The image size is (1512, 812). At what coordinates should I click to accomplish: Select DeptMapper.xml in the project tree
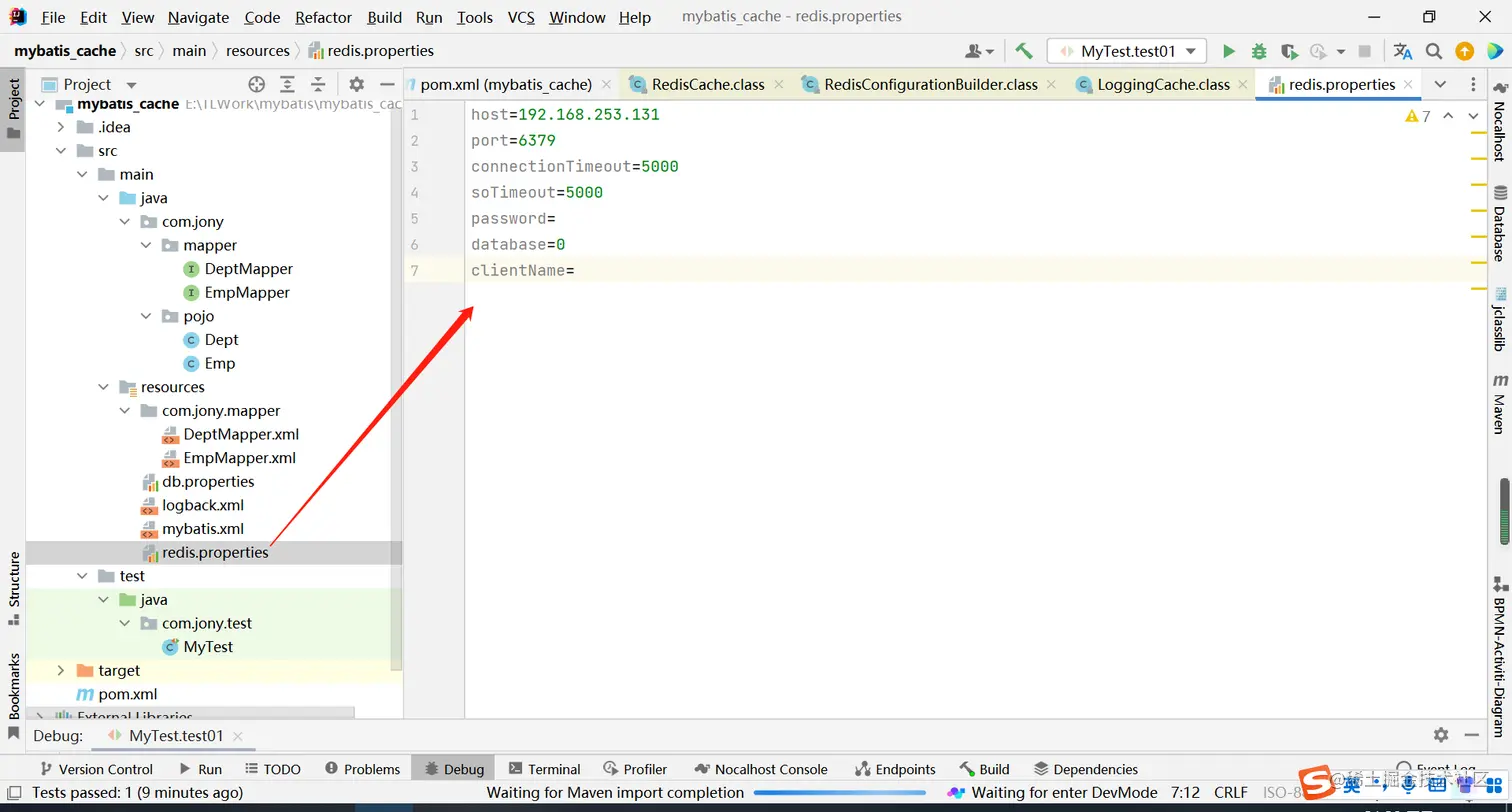tap(241, 434)
